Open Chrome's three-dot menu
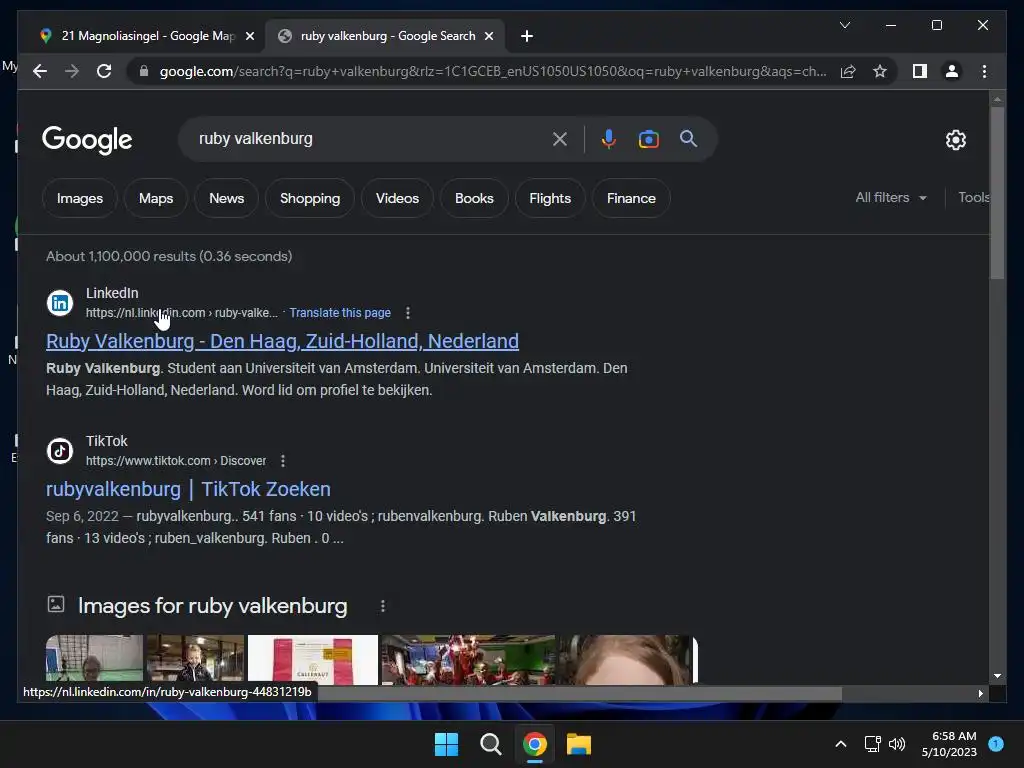This screenshot has height=768, width=1024. point(984,71)
